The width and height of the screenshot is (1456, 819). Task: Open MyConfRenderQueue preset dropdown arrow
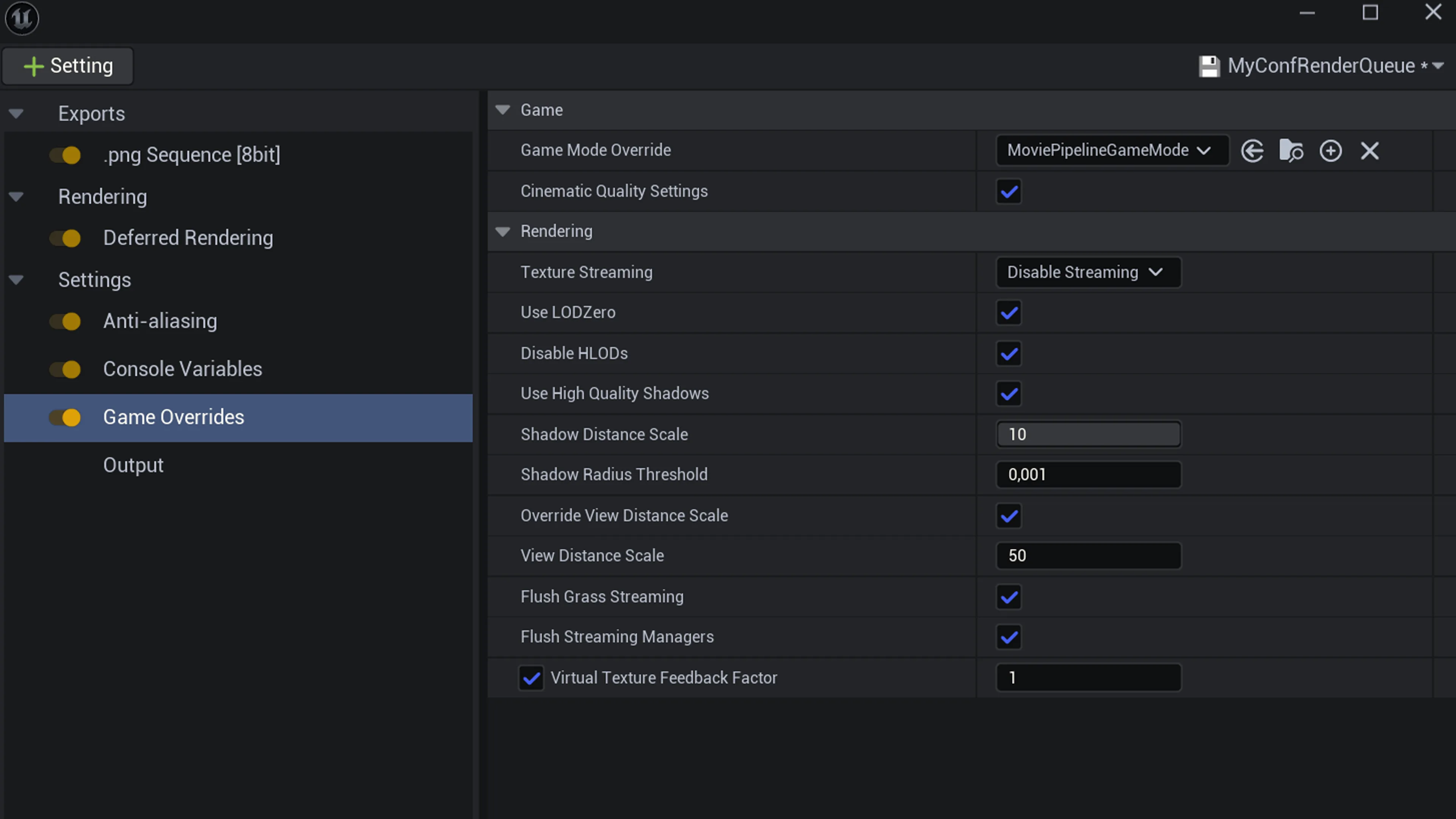coord(1438,66)
